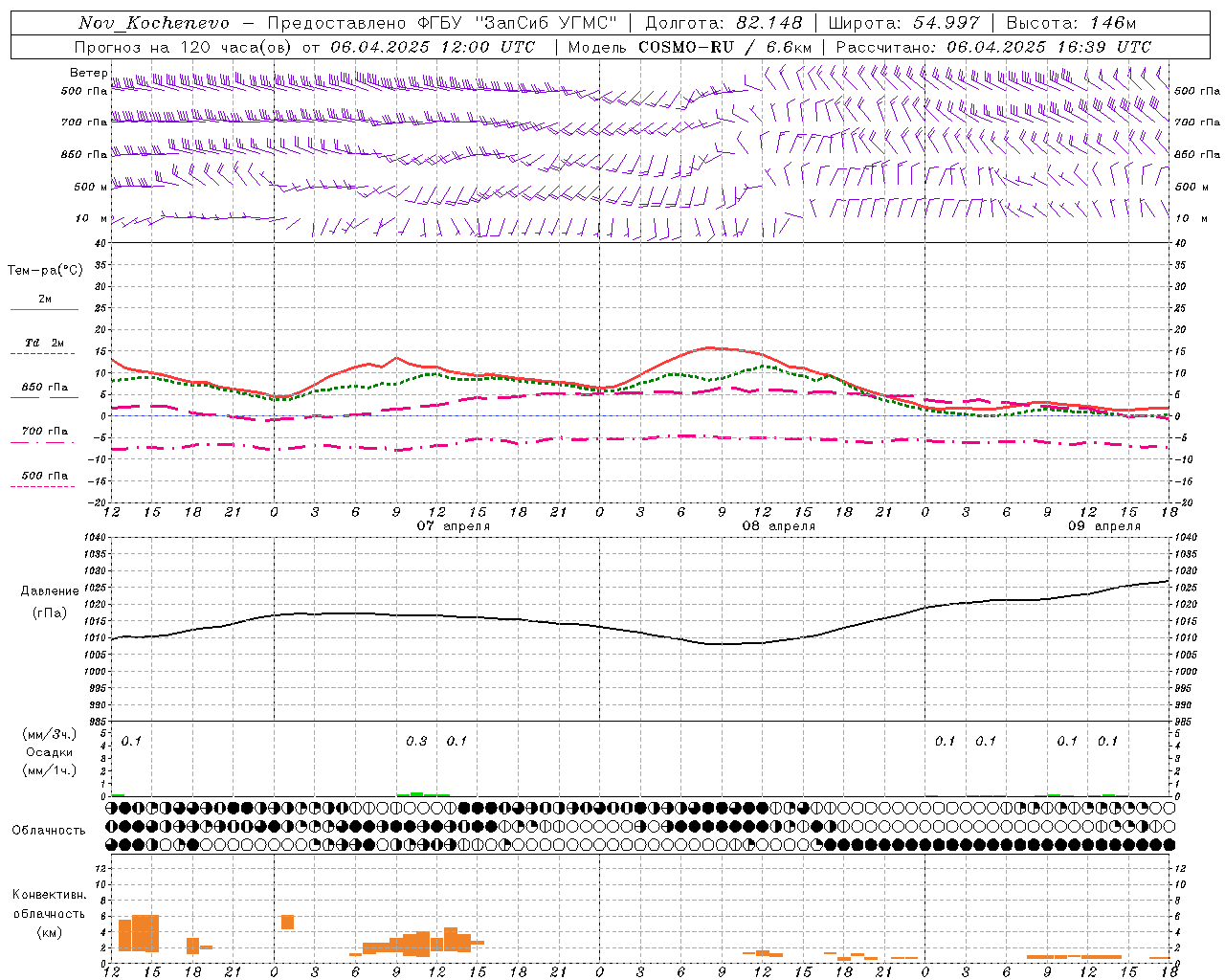This screenshot has height=980, width=1225.
Task: Click the 'Td 2м' legend entry
Action: pos(44,343)
